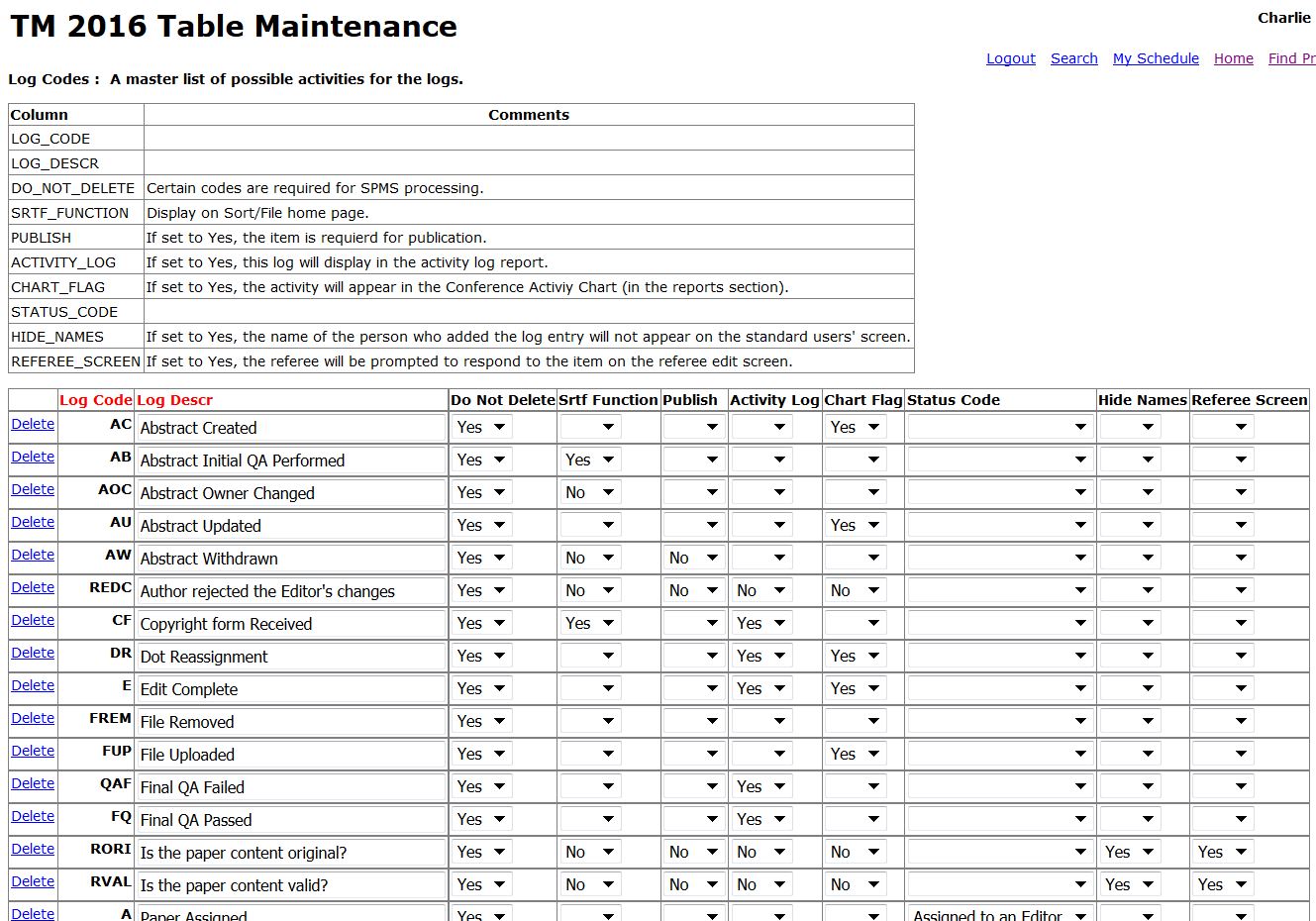Viewport: 1316px width, 921px height.
Task: Open the Search page link
Action: click(1073, 58)
